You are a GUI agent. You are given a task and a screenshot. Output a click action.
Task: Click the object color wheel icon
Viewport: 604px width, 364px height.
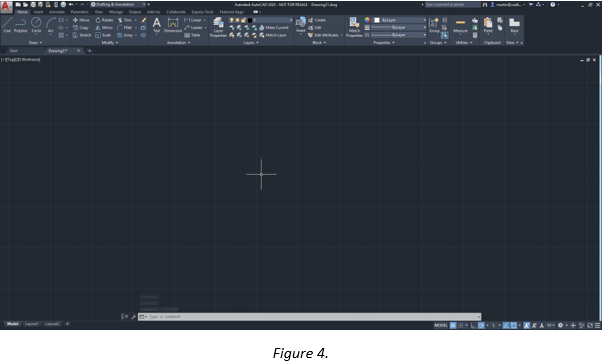pos(367,20)
